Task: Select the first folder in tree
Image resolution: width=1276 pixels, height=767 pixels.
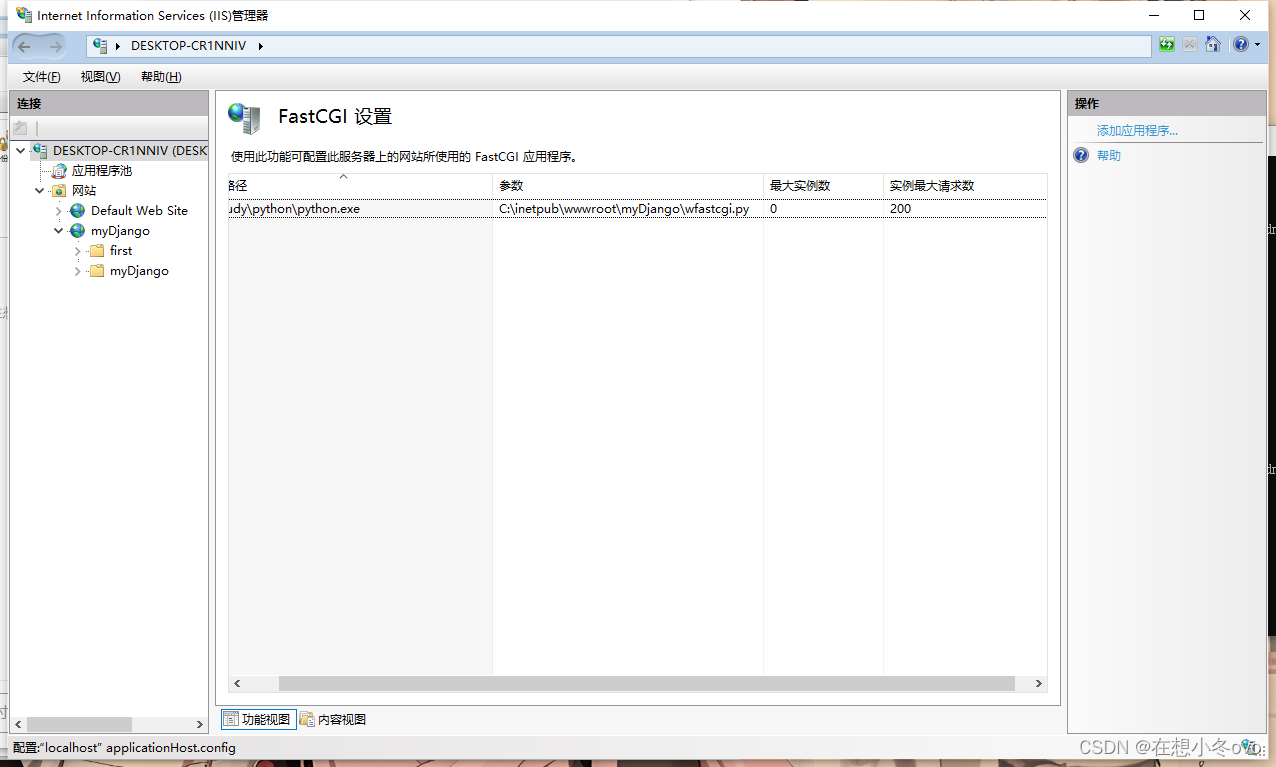Action: coord(121,251)
